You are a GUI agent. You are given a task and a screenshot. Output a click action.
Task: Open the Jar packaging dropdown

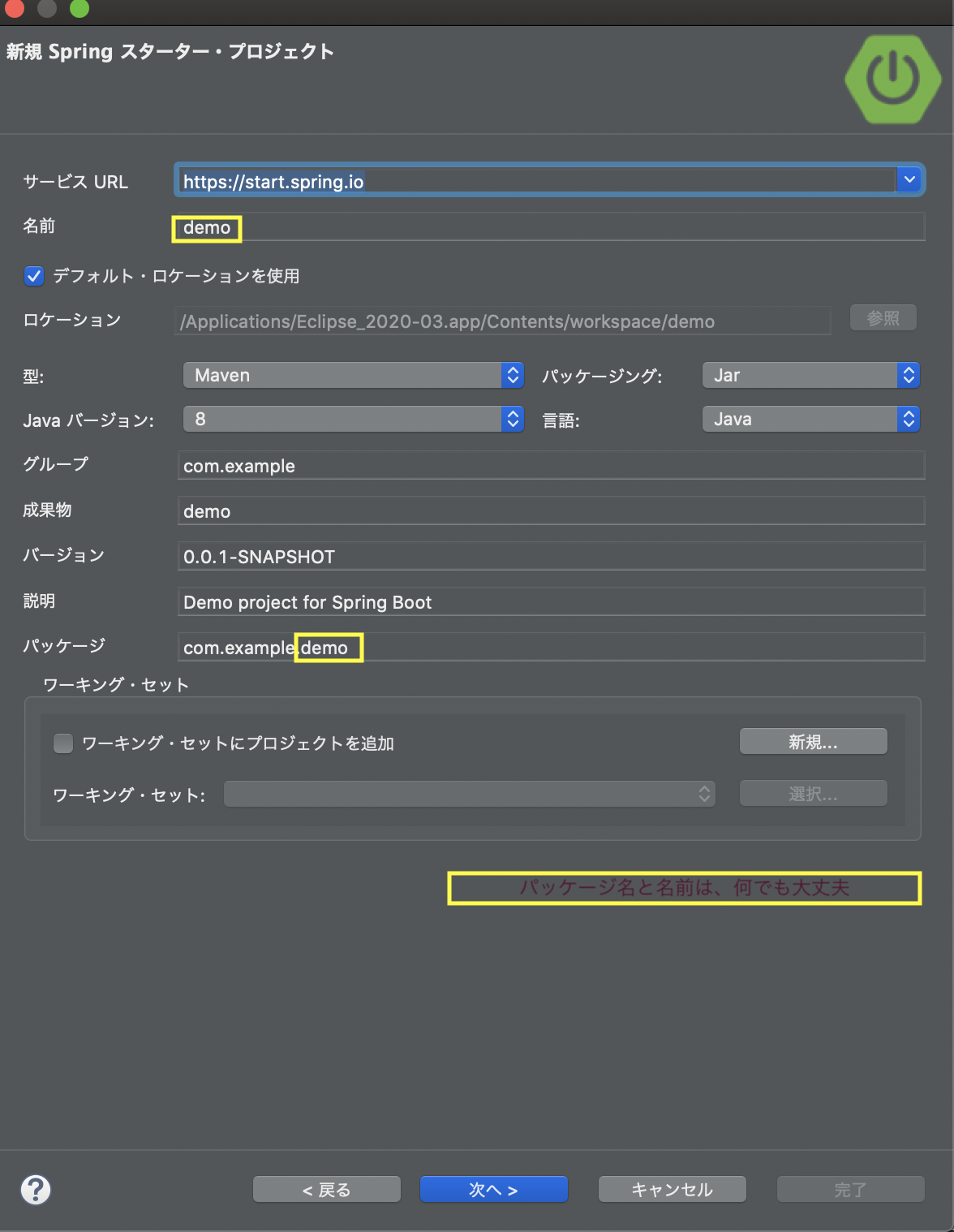point(811,375)
